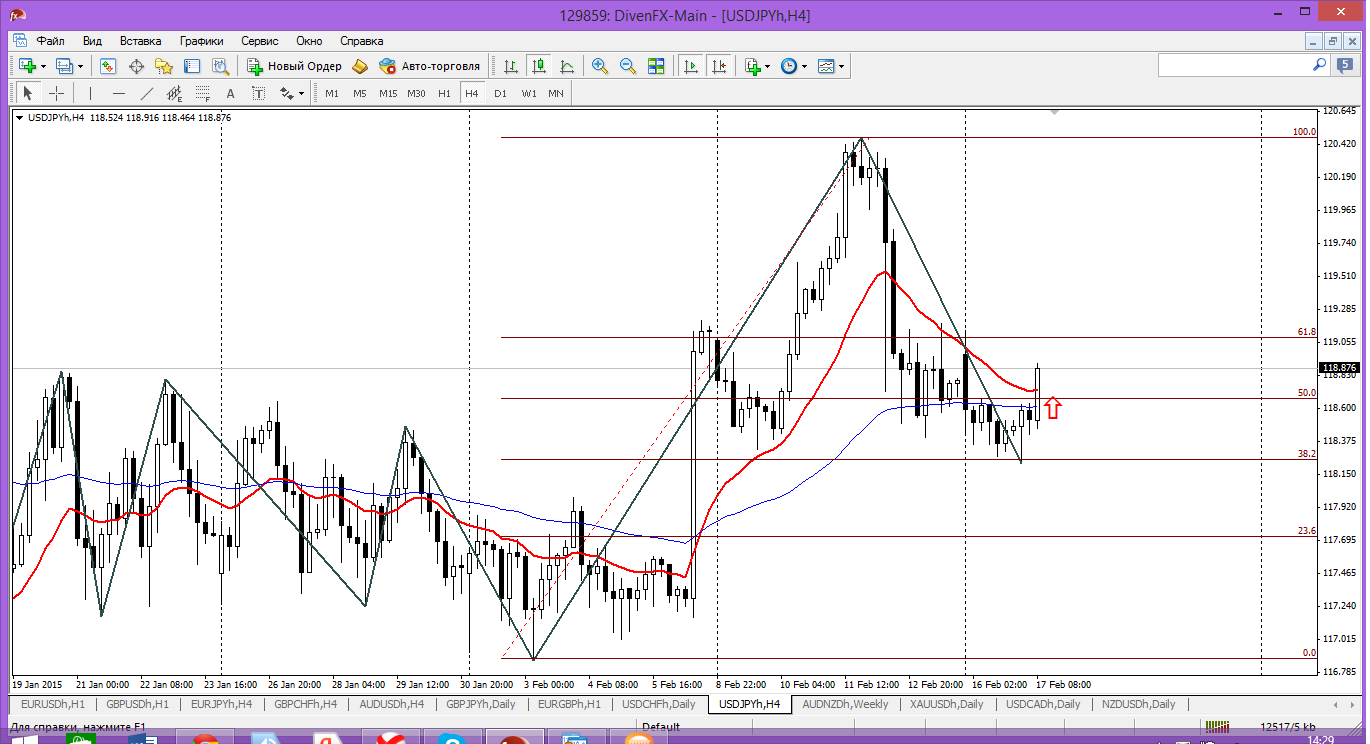
Task: Select the crosshair tool
Action: pos(57,93)
